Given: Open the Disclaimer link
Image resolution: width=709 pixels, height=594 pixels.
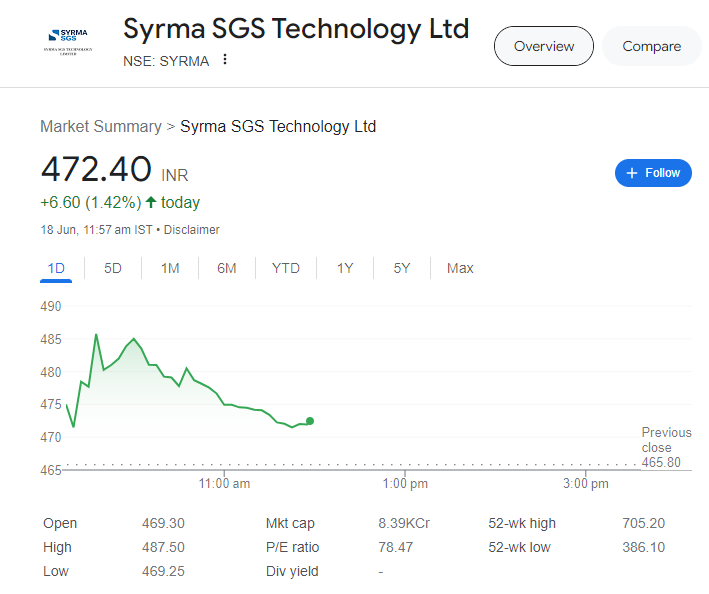Looking at the screenshot, I should 191,230.
